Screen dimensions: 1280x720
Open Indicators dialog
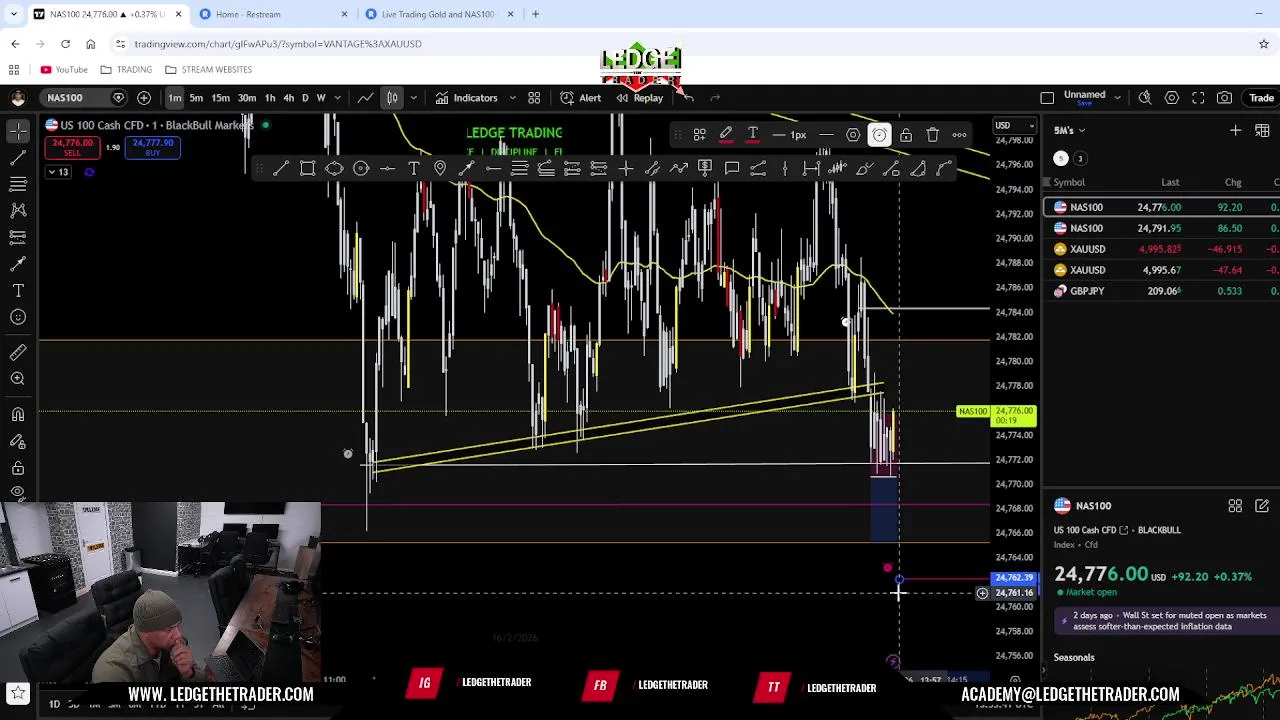(465, 98)
